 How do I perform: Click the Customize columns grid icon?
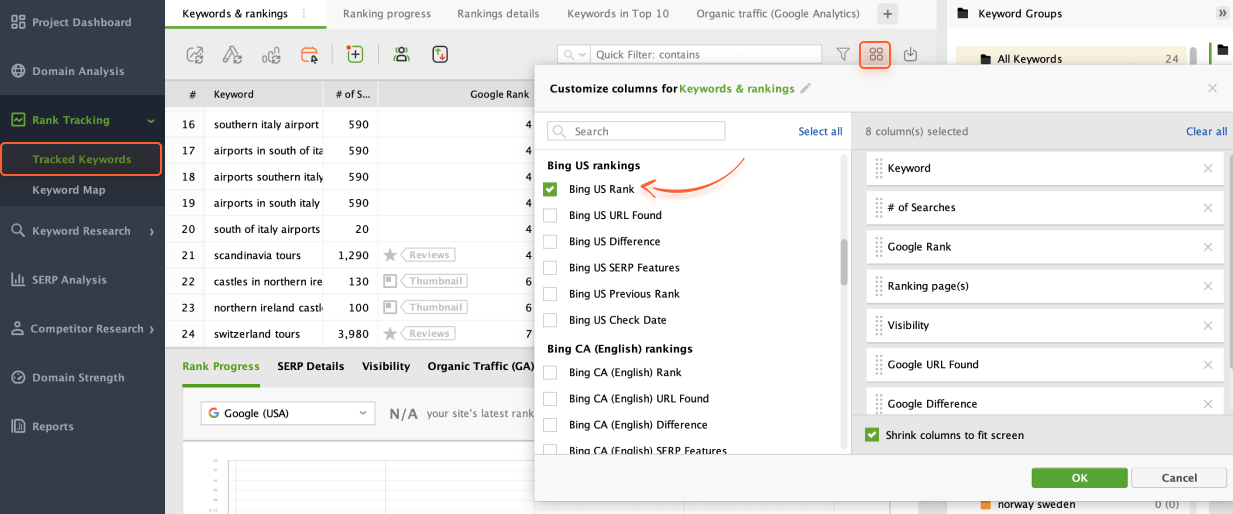(x=875, y=55)
